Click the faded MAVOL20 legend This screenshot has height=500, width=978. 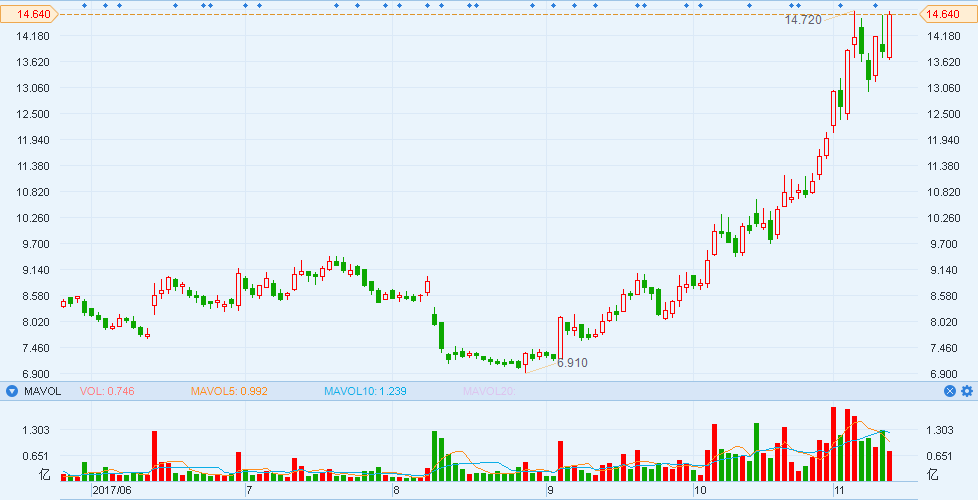pyautogui.click(x=489, y=392)
